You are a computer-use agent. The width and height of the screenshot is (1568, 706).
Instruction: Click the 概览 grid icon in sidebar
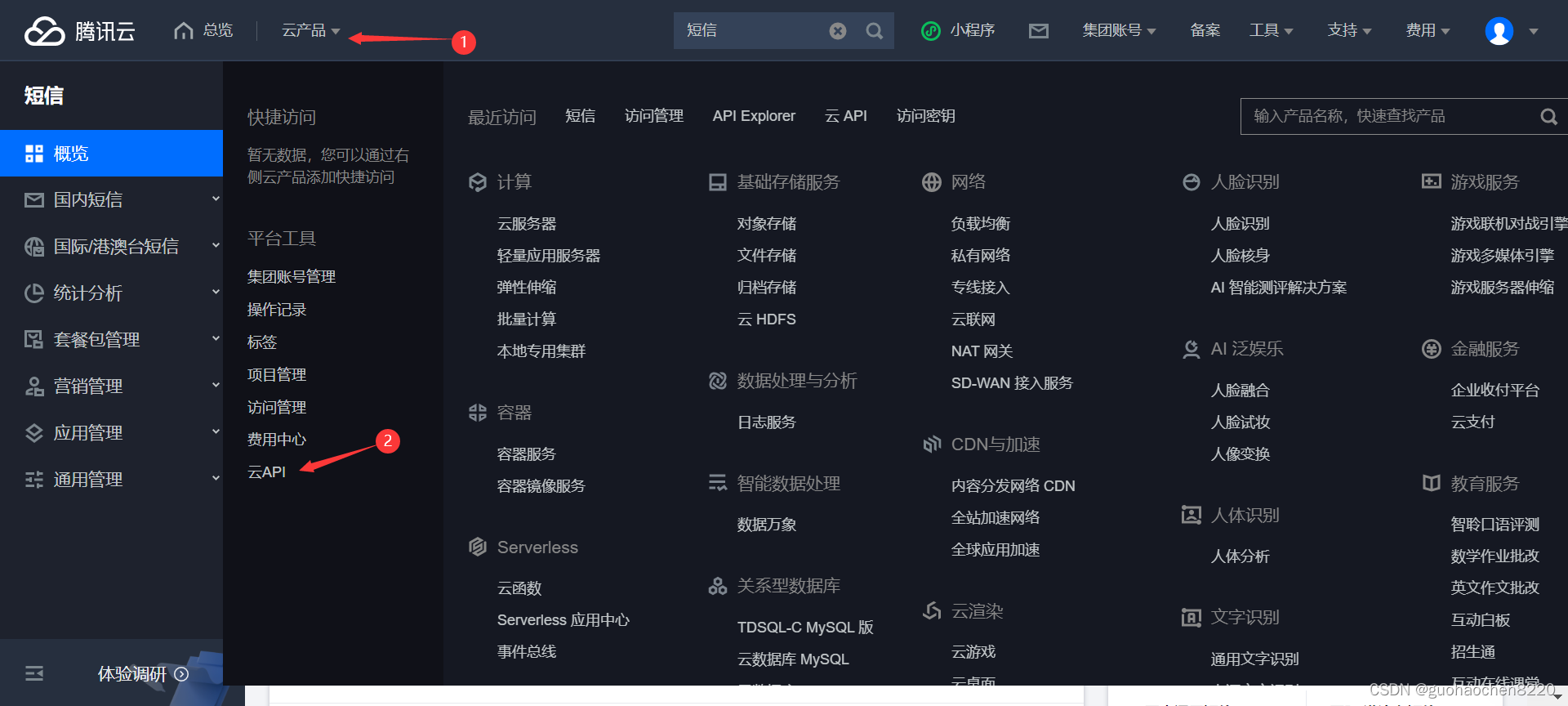pyautogui.click(x=34, y=154)
